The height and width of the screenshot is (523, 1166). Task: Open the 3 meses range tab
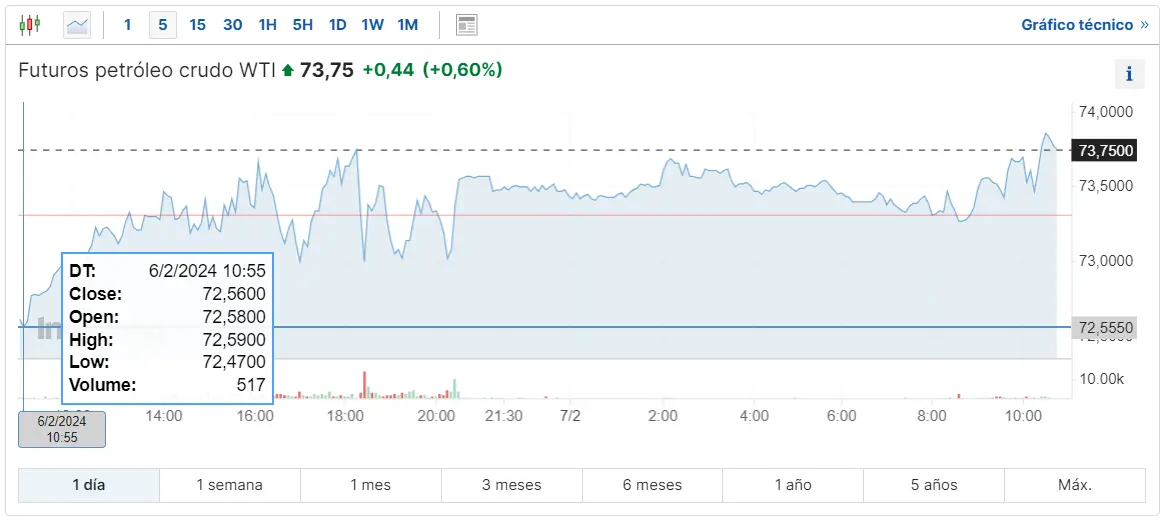coord(511,485)
